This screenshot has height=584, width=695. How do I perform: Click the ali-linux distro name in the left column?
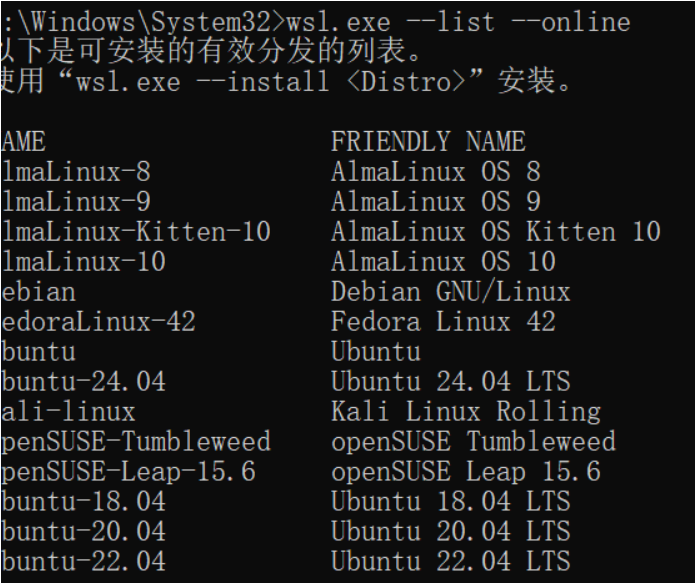68,411
